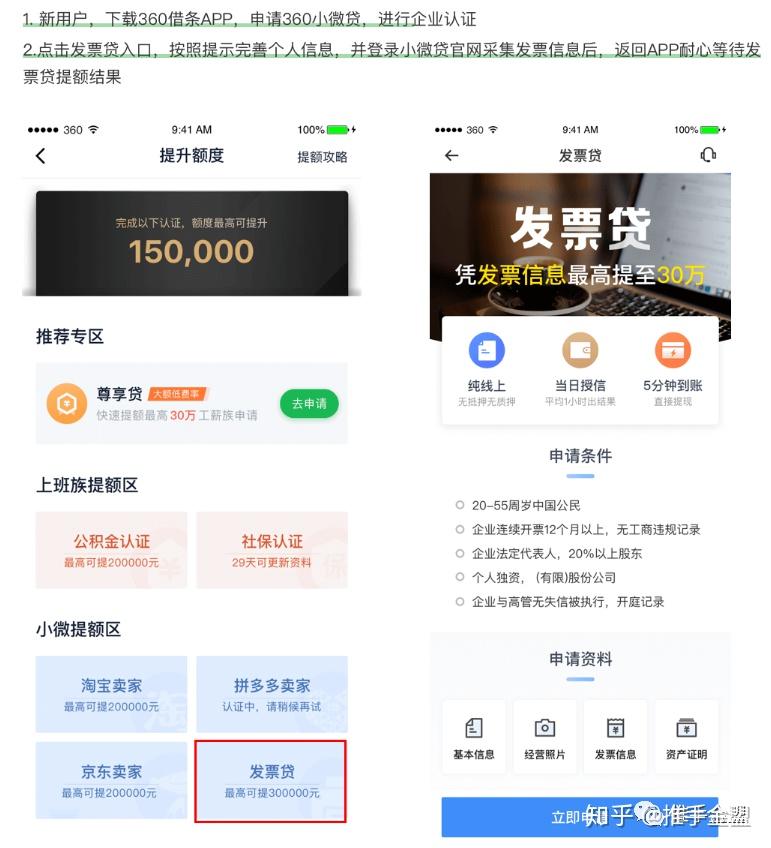This screenshot has width=771, height=848.
Task: Tap the 当日授信 wallet icon
Action: coord(580,350)
